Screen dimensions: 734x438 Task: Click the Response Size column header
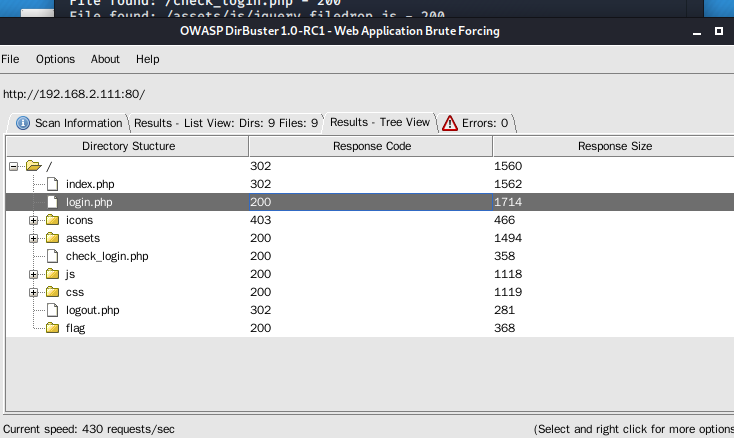coord(614,146)
